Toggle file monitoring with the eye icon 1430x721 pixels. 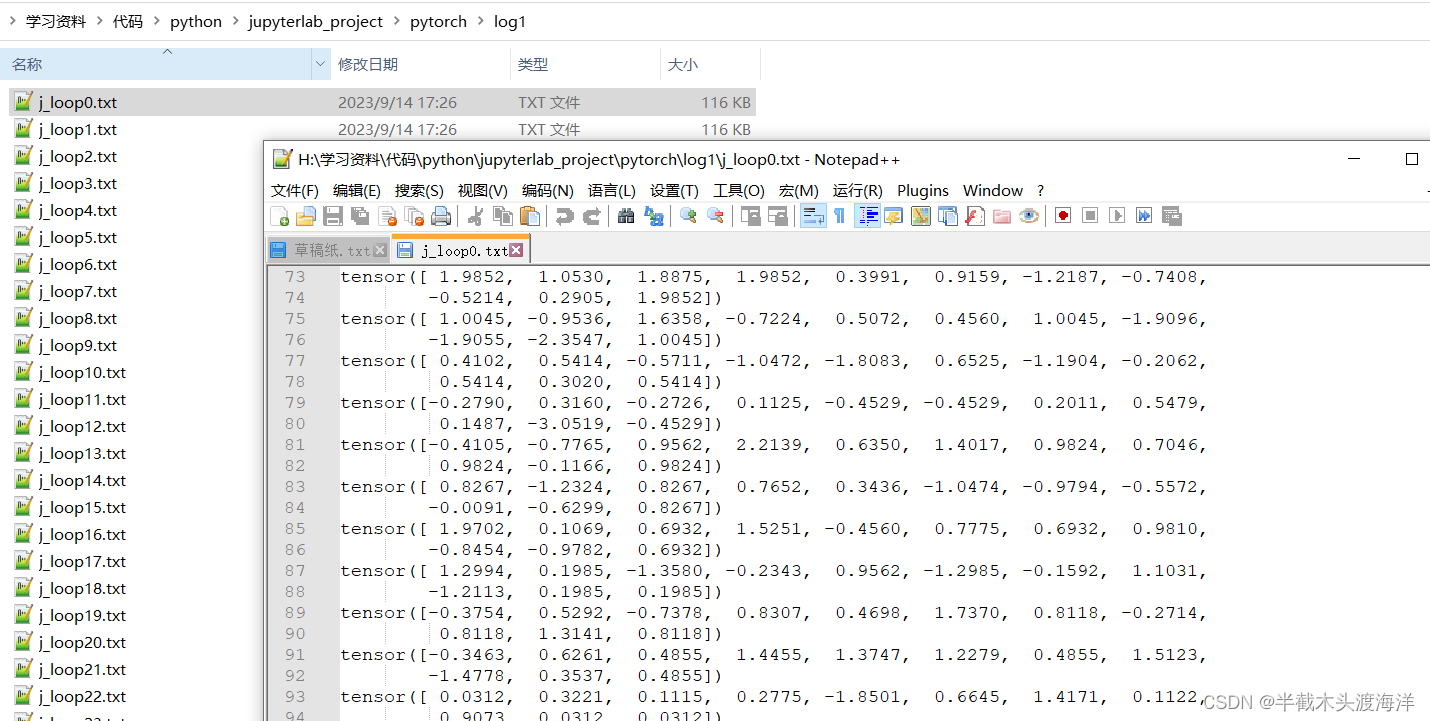coord(1029,216)
